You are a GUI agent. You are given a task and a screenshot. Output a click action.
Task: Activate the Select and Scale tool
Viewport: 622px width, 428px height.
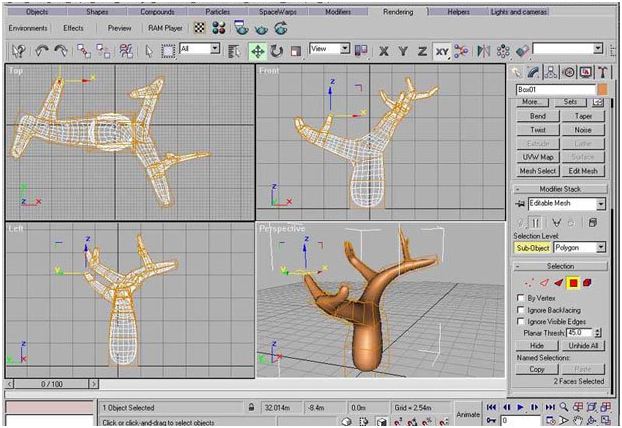click(296, 51)
